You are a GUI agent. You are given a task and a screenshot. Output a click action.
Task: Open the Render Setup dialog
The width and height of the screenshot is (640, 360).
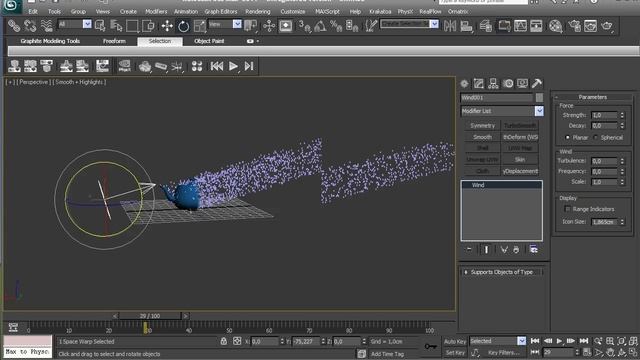[574, 26]
